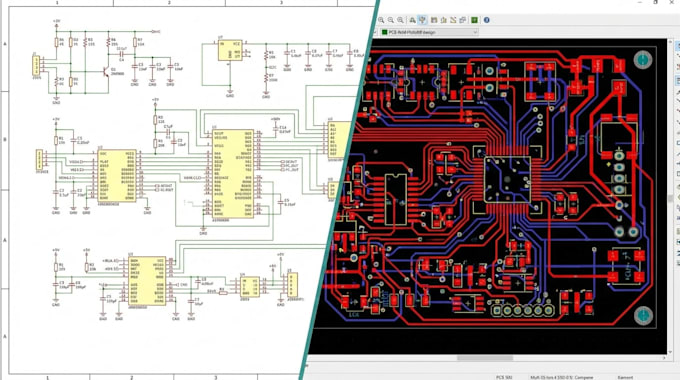Image resolution: width=680 pixels, height=380 pixels.
Task: Click the green square board icon in toolbar
Action: tap(474, 20)
